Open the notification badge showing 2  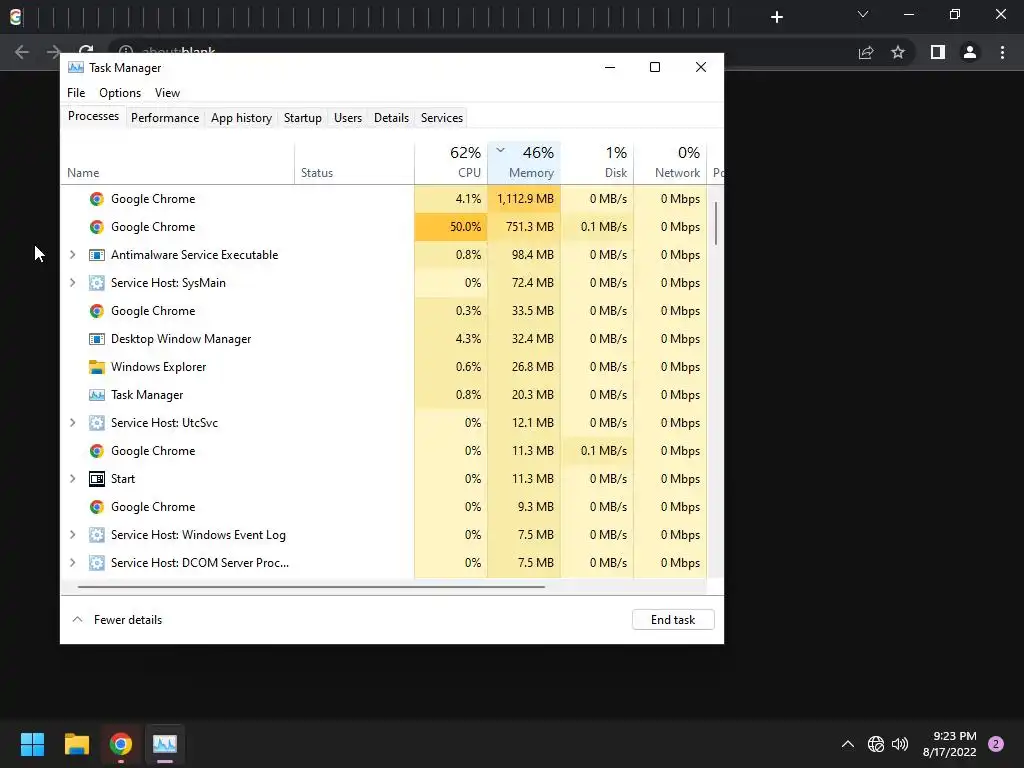coord(996,744)
